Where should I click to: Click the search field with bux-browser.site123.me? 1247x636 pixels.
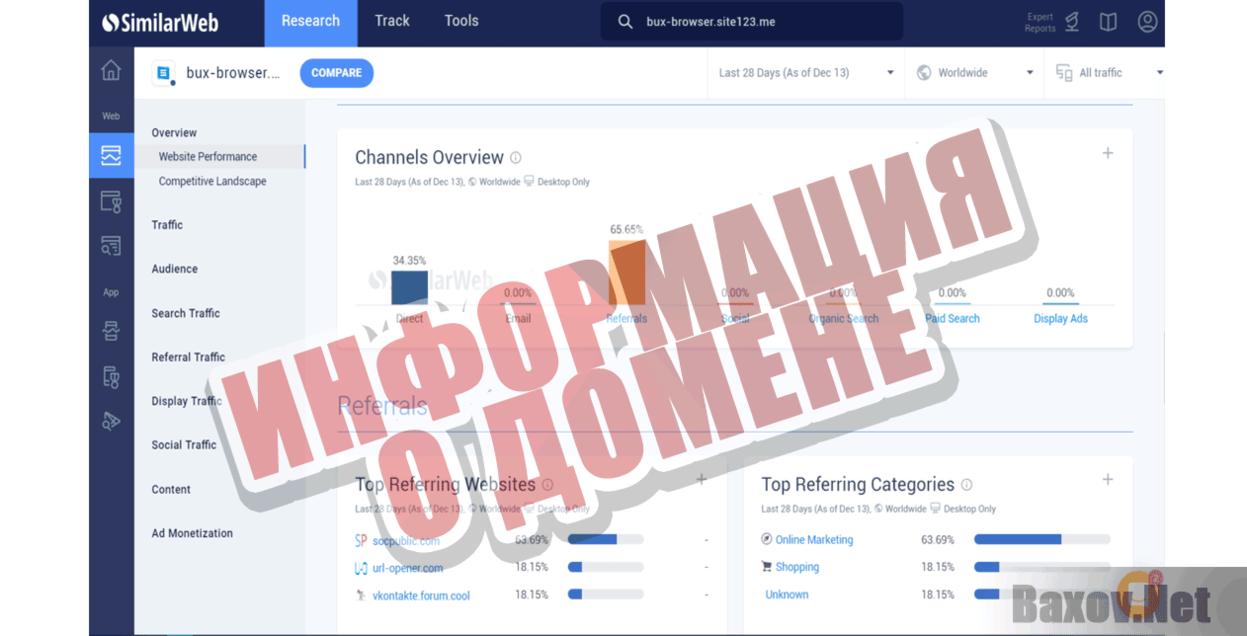pyautogui.click(x=752, y=22)
